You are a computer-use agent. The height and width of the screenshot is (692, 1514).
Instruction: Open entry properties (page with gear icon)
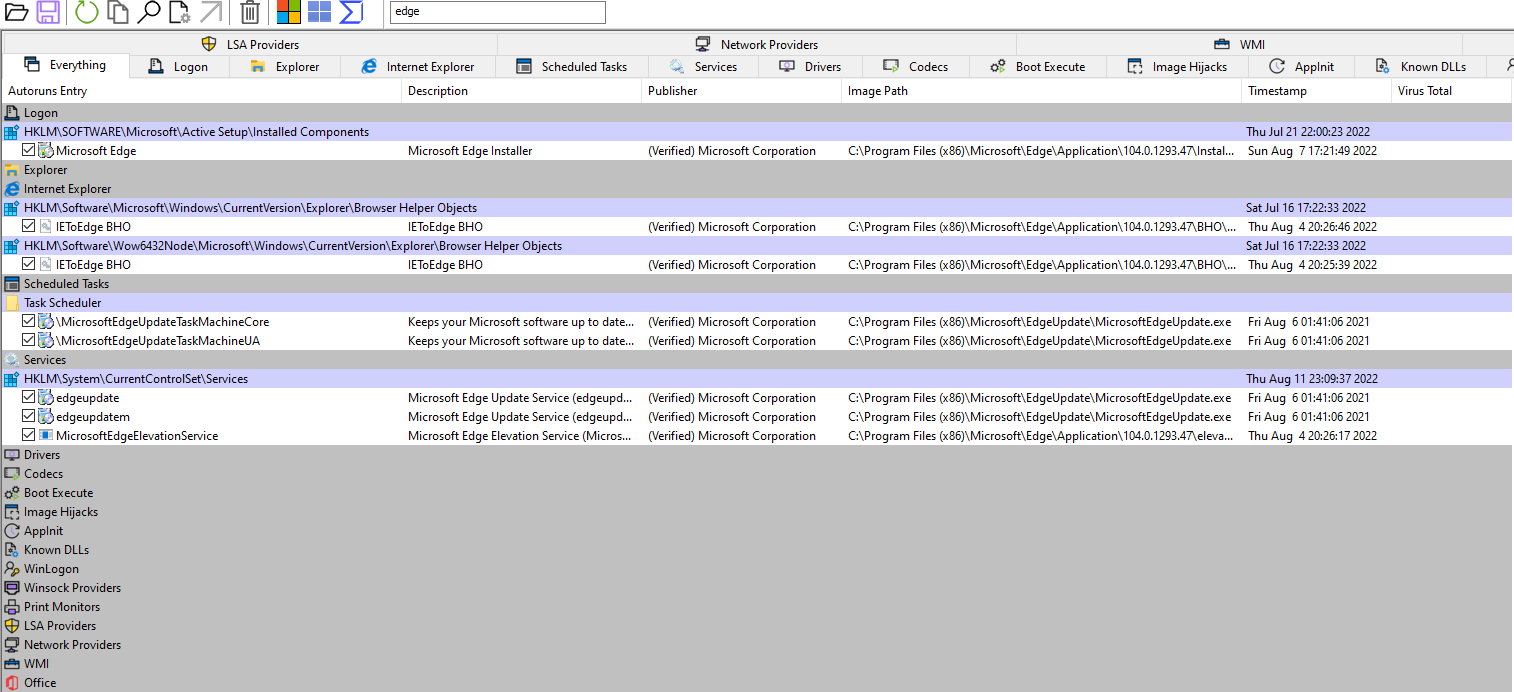180,12
